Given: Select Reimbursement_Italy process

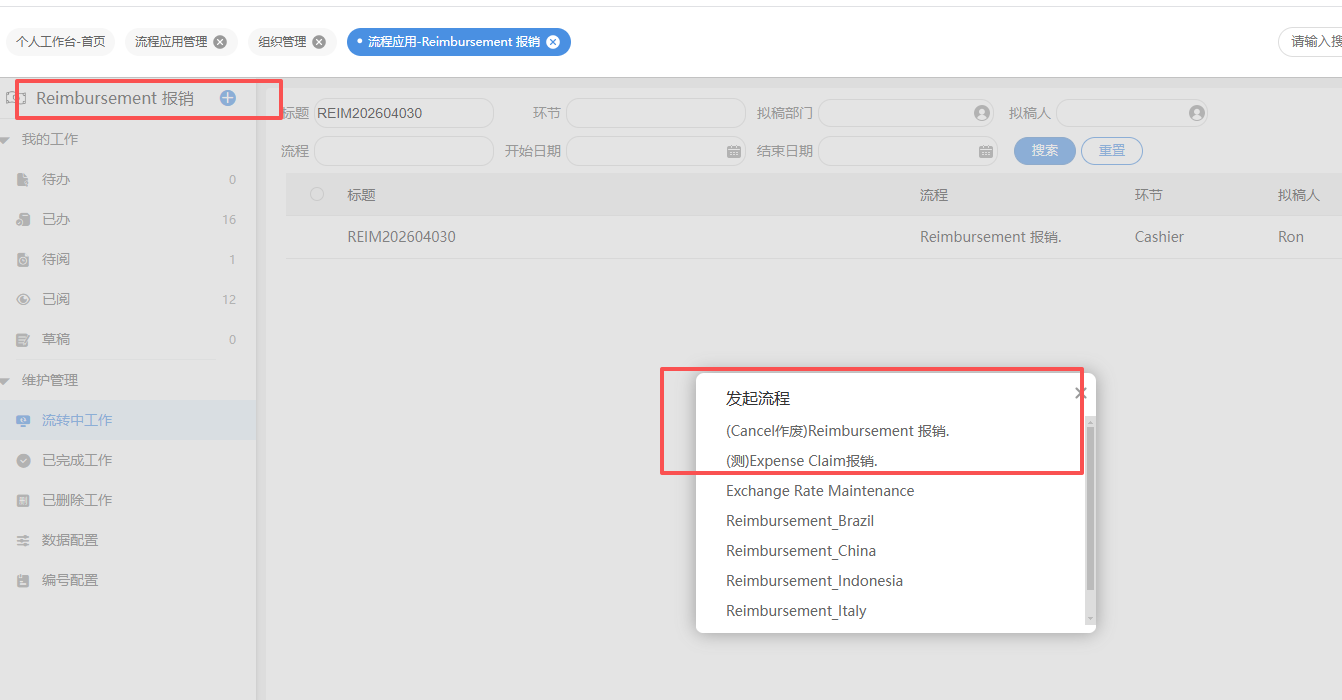Looking at the screenshot, I should pos(796,611).
